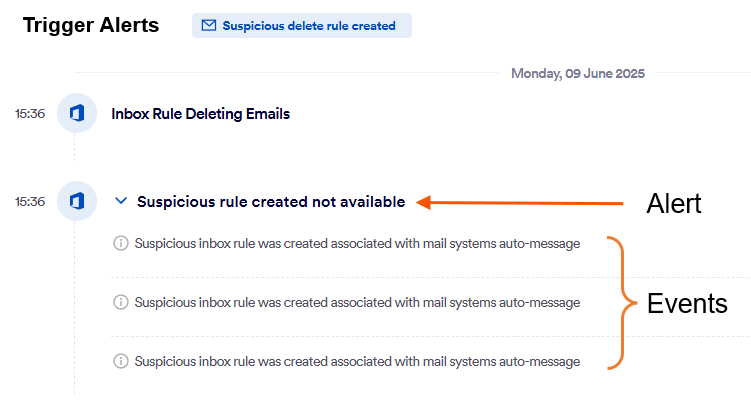Click the envelope icon in the alert chip
The image size is (751, 401).
click(209, 26)
